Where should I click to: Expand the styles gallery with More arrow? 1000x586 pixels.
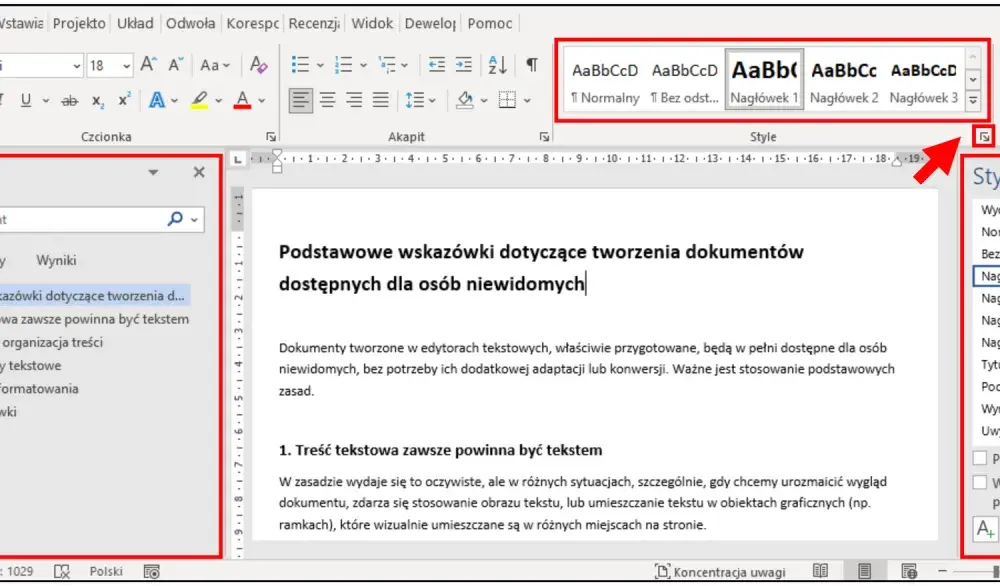(x=973, y=100)
